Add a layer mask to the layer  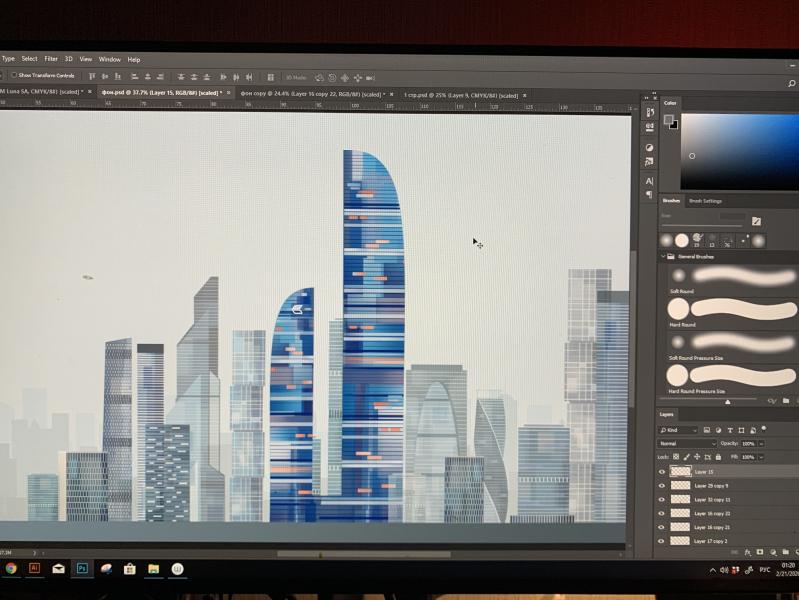tap(760, 553)
